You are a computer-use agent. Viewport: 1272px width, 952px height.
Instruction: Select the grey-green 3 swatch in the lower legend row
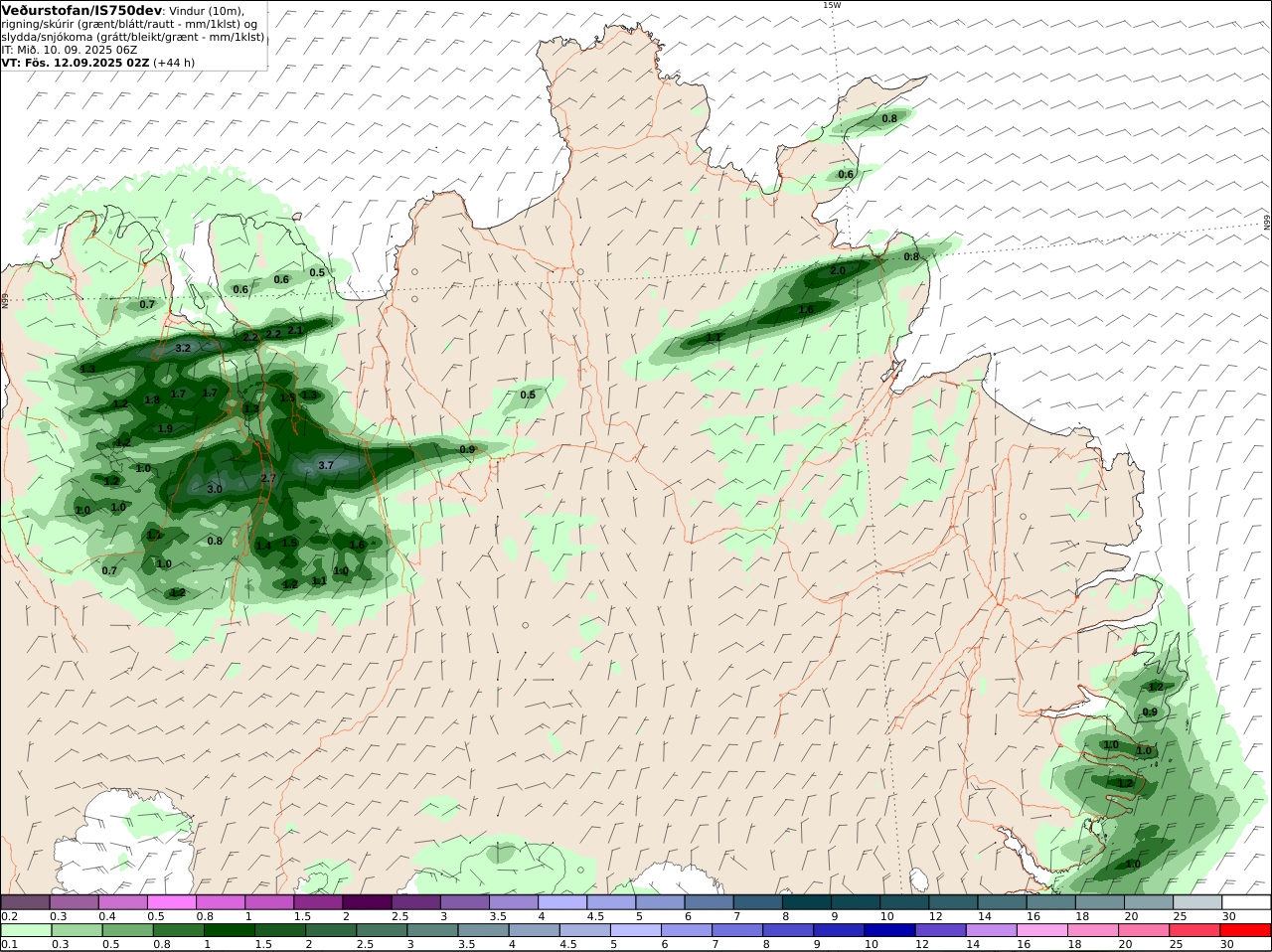pos(432,930)
